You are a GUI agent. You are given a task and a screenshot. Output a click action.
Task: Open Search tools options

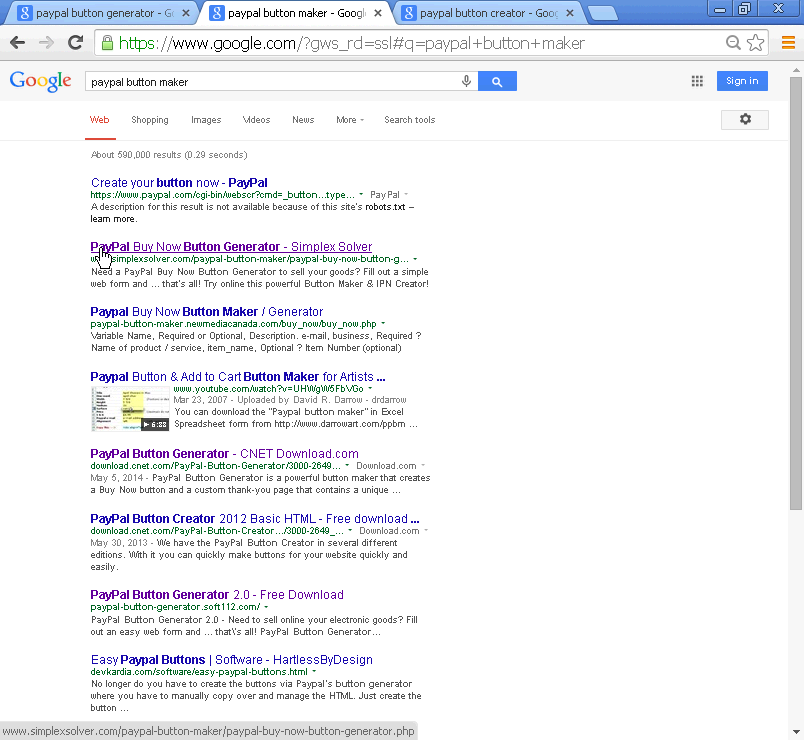[x=410, y=119]
